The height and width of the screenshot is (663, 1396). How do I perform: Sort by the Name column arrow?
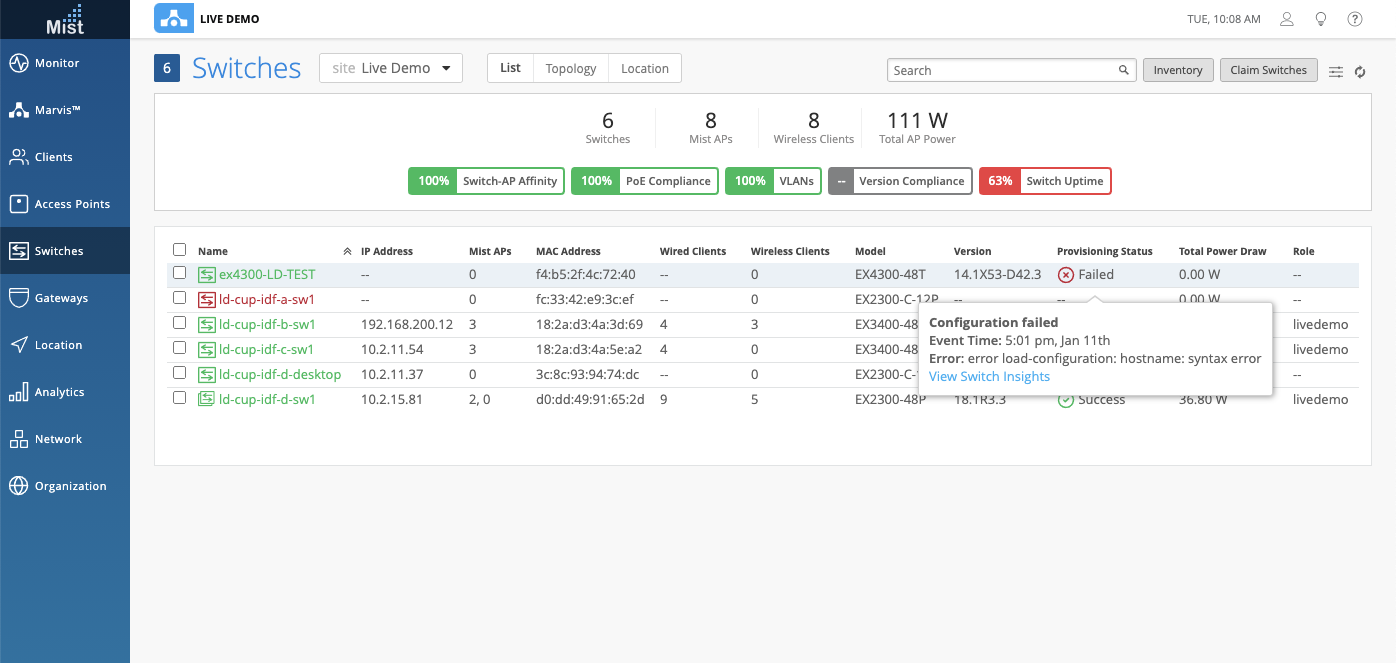tap(347, 252)
